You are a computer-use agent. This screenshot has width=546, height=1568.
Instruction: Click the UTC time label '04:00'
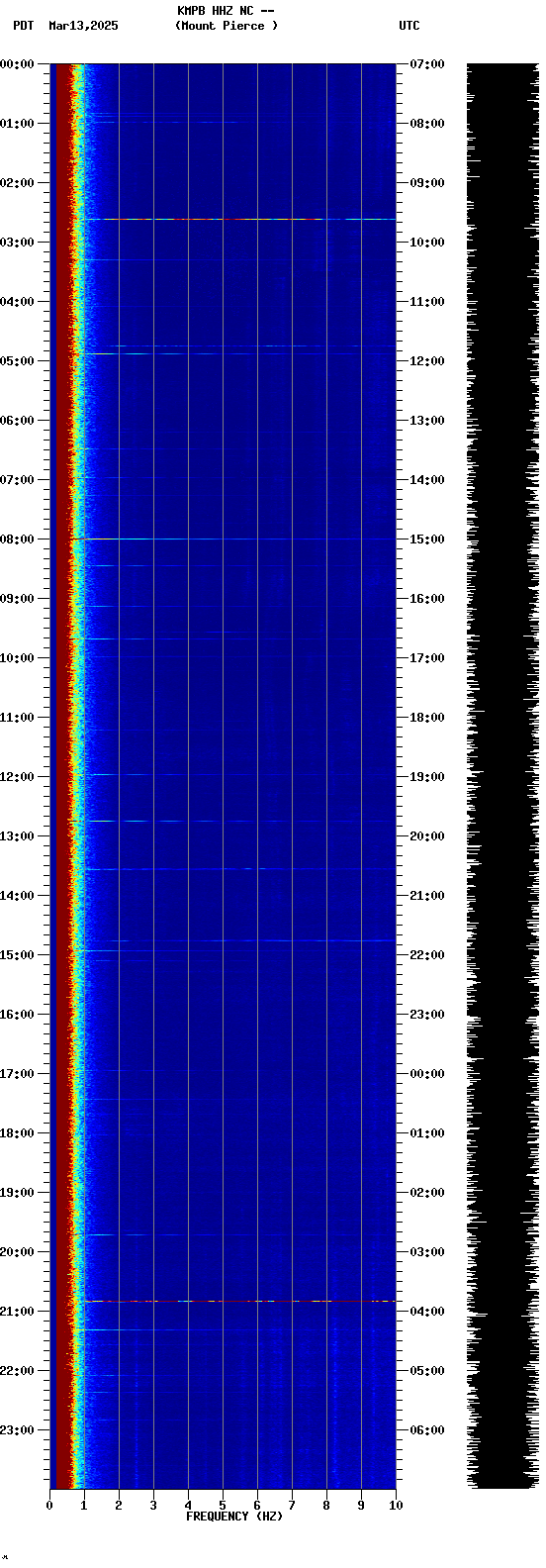[x=427, y=1312]
